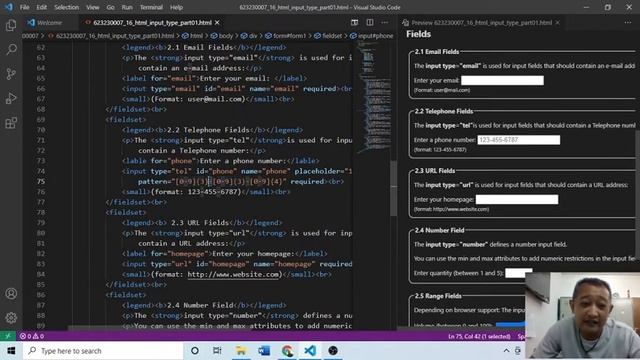Open the Edit menu
Viewport: 640px width, 360px height.
tap(42, 7)
